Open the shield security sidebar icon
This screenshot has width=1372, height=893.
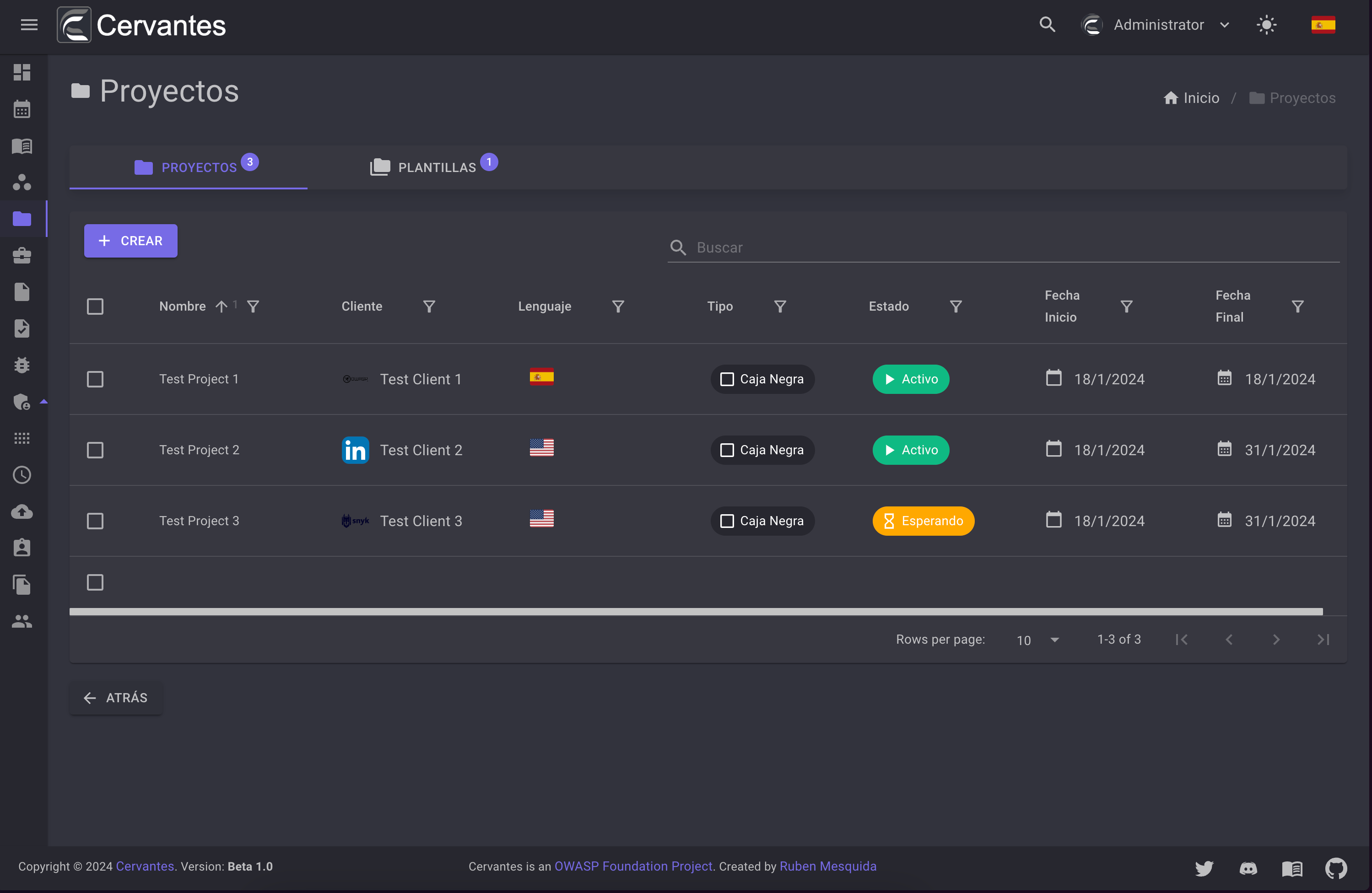pos(22,402)
